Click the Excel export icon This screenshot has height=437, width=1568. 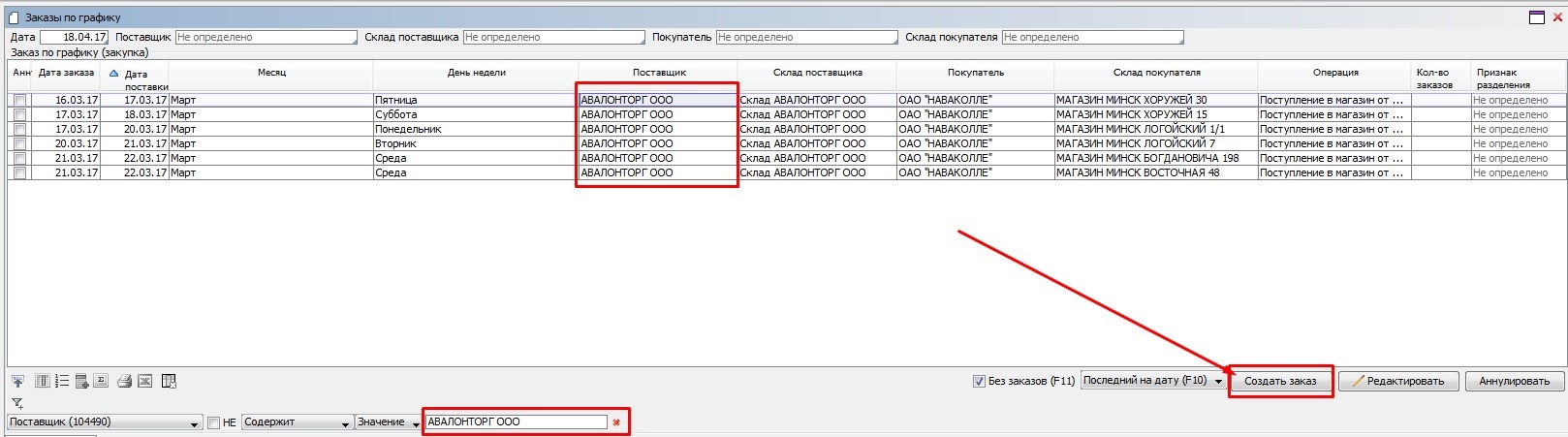tap(144, 382)
